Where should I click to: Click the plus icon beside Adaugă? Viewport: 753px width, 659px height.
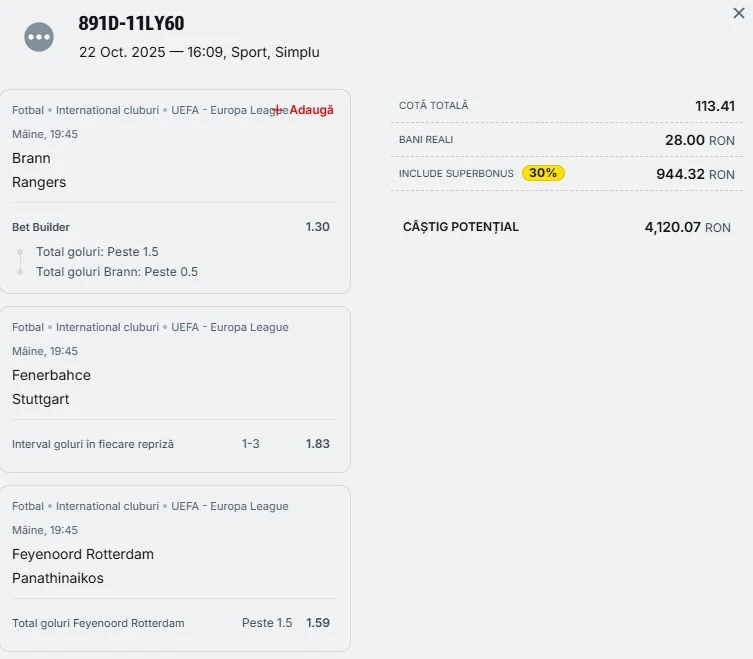(x=279, y=110)
